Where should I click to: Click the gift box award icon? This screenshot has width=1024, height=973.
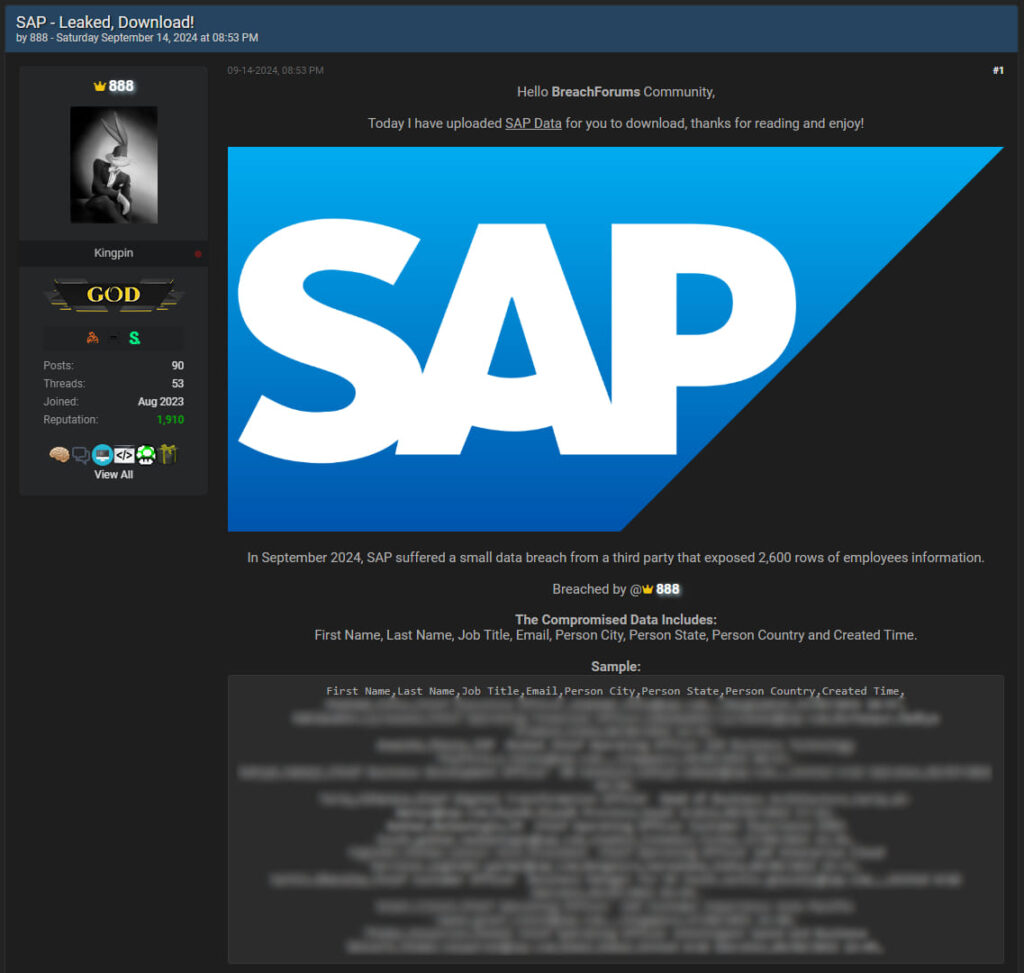pos(168,453)
